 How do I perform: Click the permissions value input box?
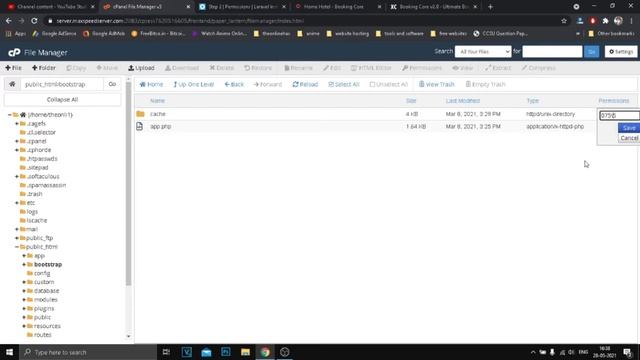click(619, 116)
